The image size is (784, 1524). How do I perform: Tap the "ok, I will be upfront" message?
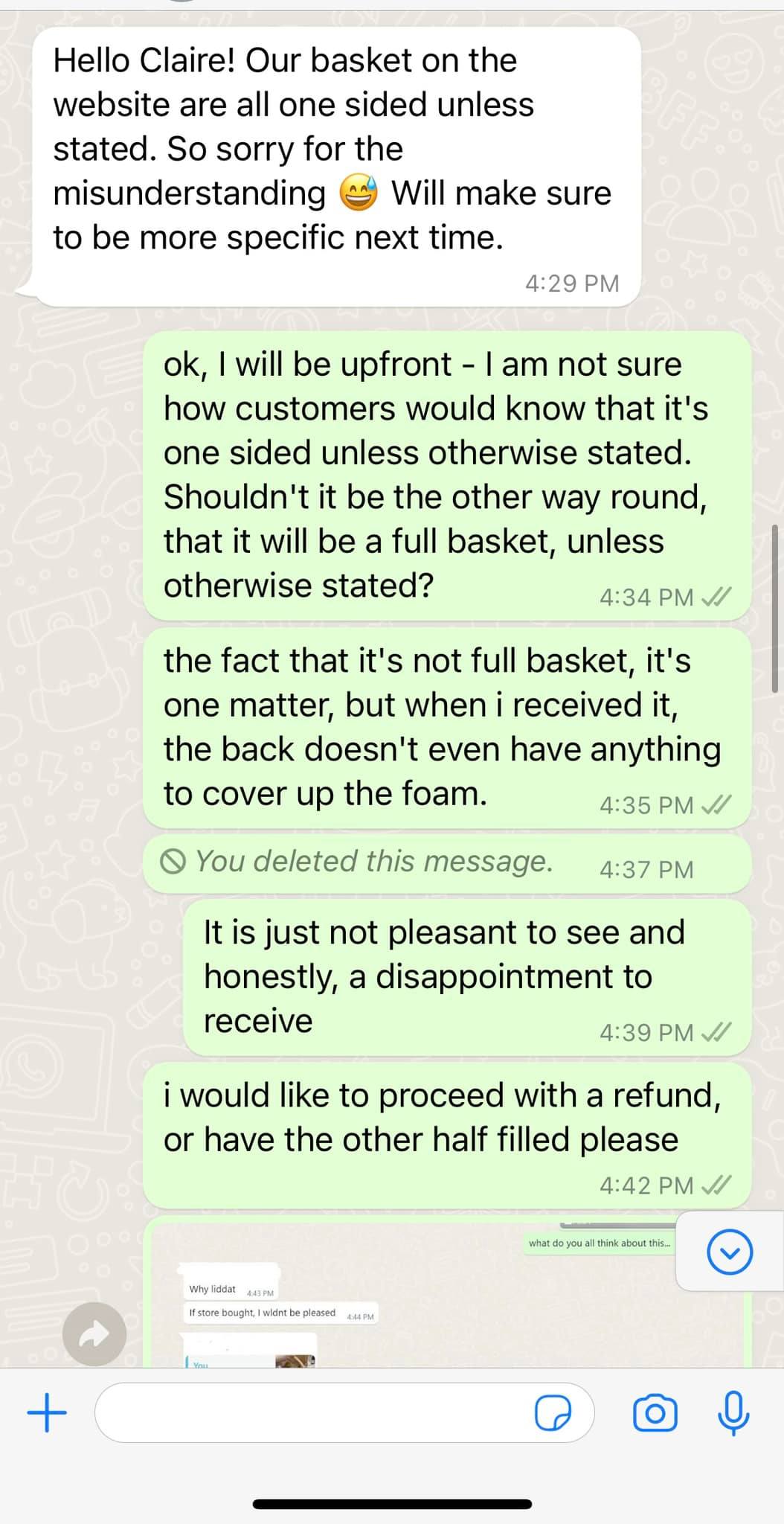pos(447,476)
